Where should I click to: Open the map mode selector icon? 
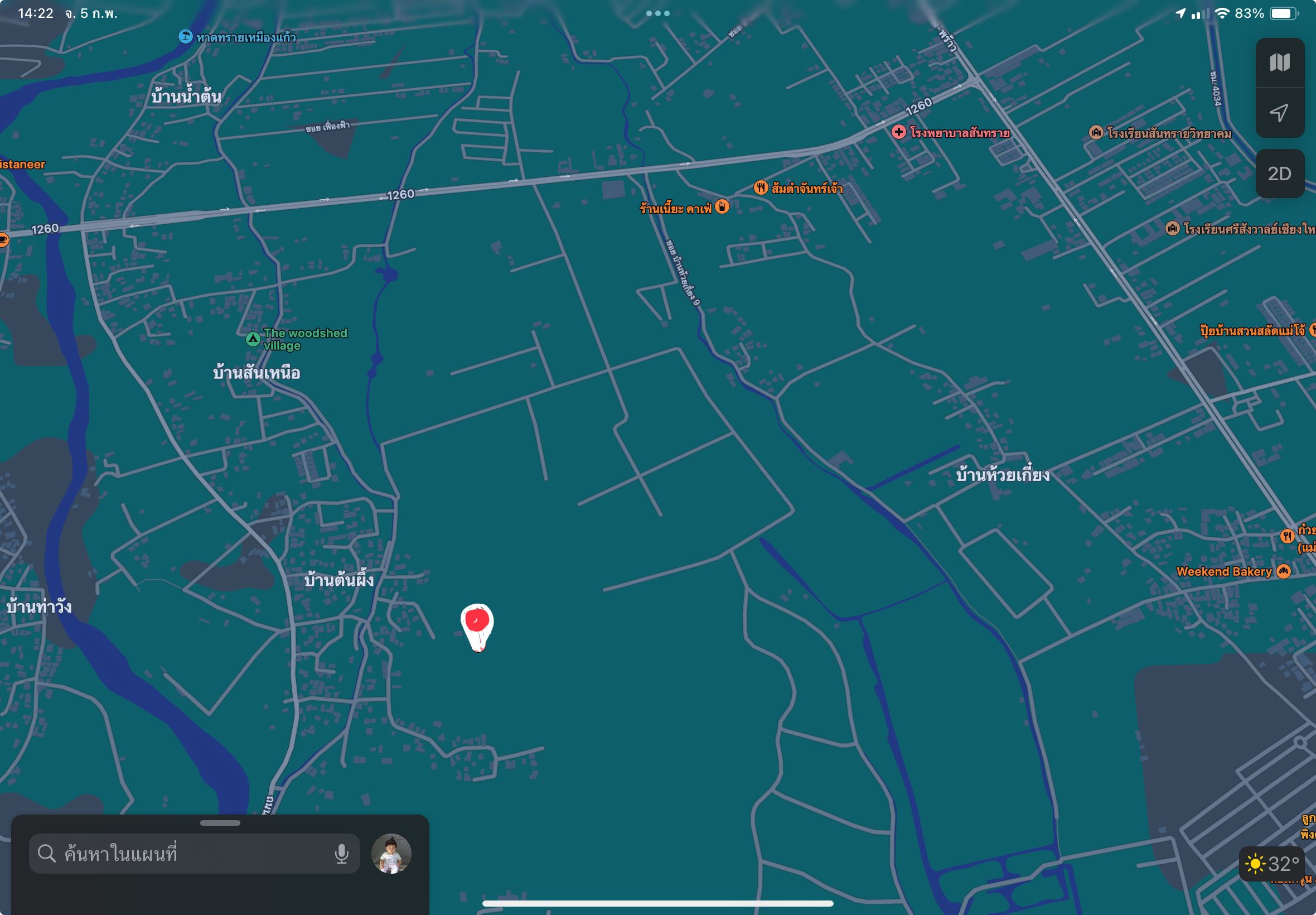[x=1279, y=62]
